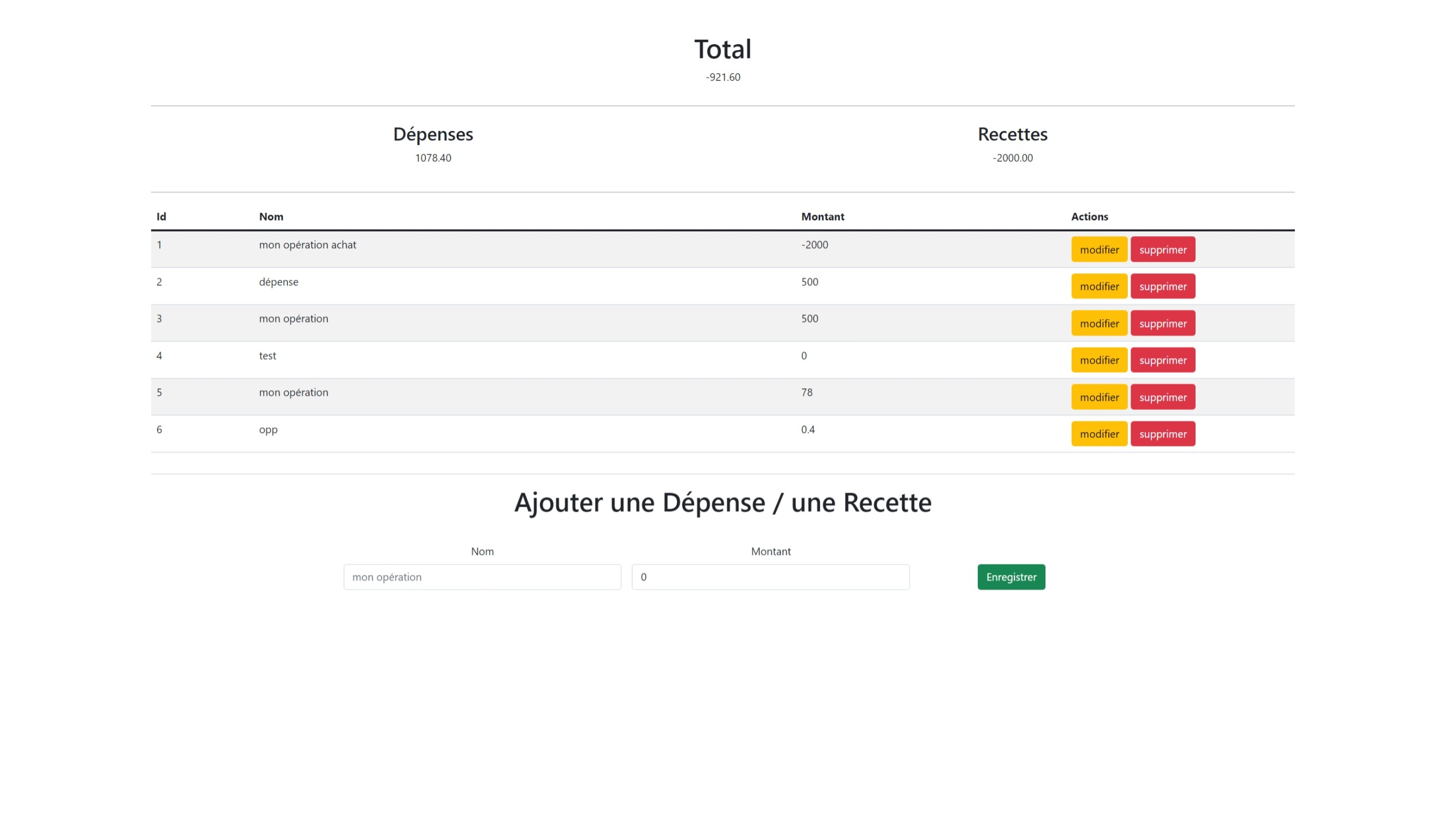Click the Montant number field
Image resolution: width=1446 pixels, height=840 pixels.
point(770,577)
